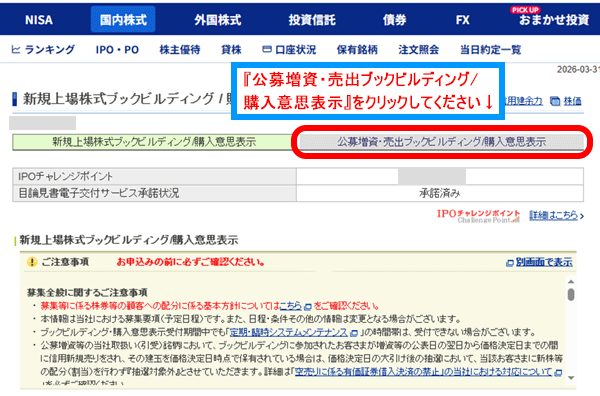This screenshot has height=396, width=600.
Task: Open 注文照会 order inquiry
Action: [418, 50]
